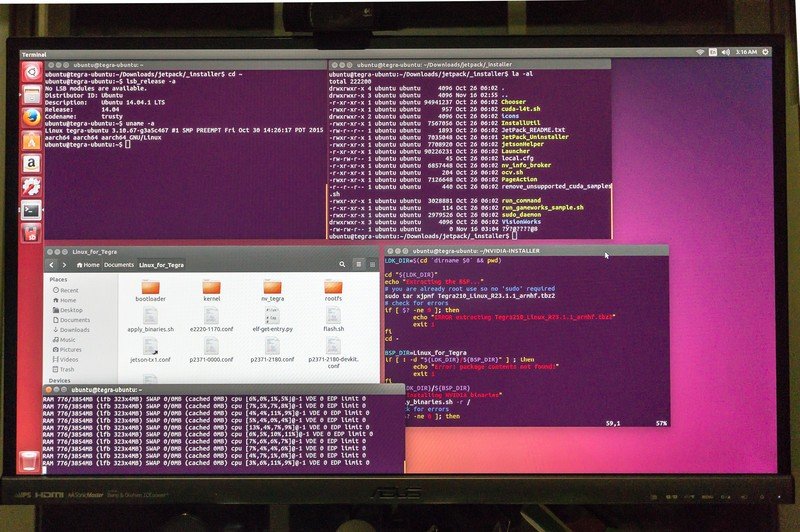The width and height of the screenshot is (800, 532).
Task: Click 'JetPack_README.txt' in the ls listing
Action: (533, 130)
